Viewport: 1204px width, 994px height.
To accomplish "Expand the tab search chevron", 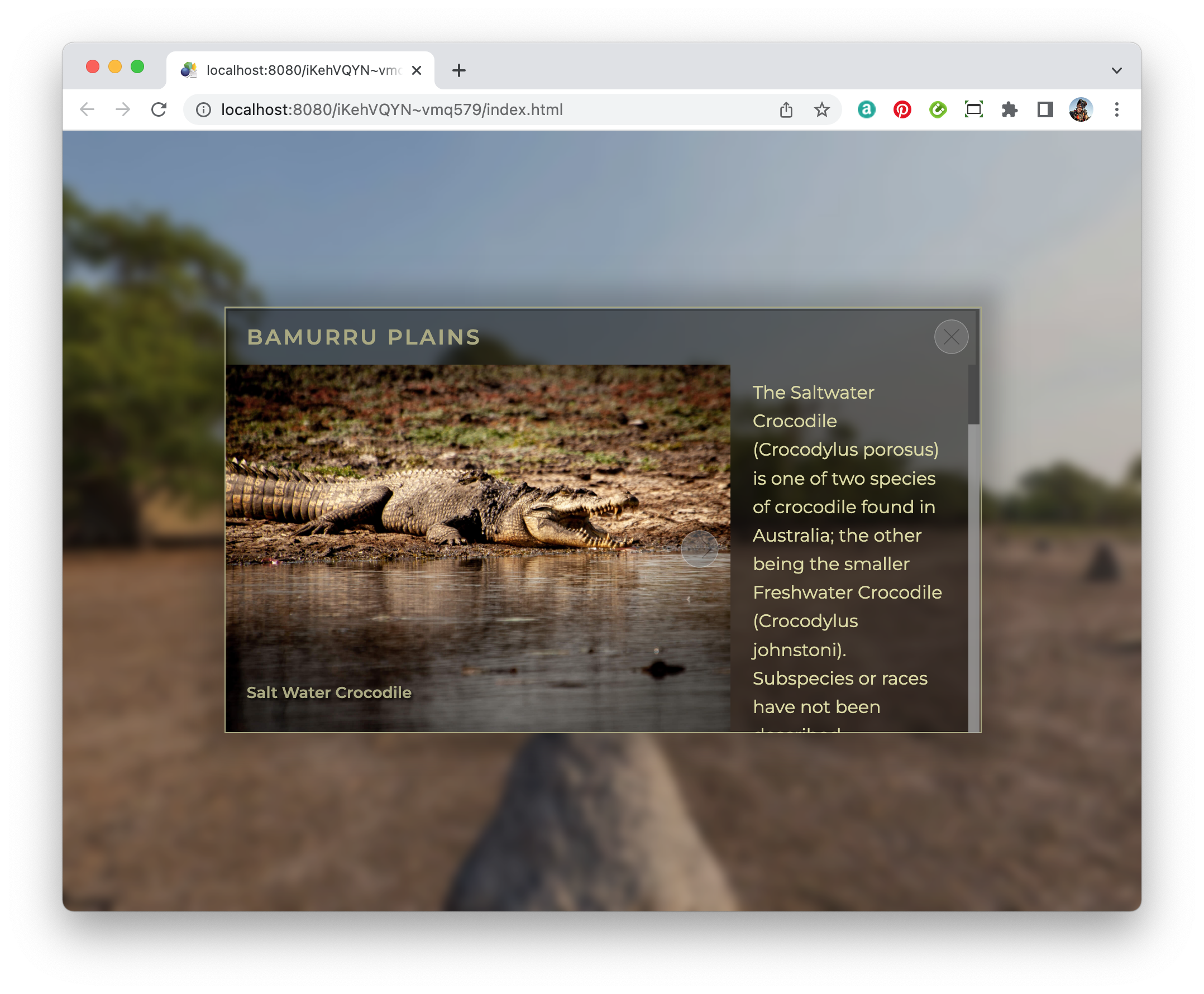I will point(1116,70).
